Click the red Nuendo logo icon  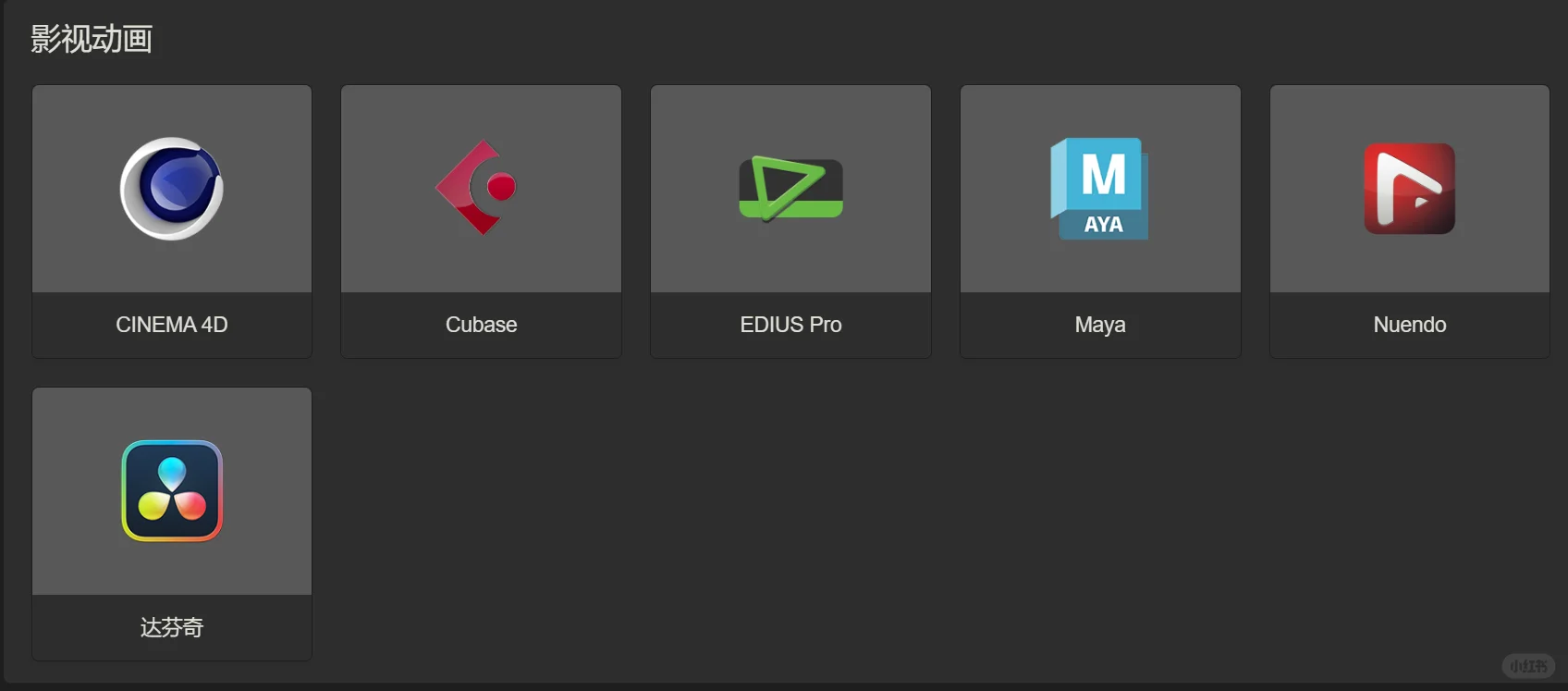(1410, 189)
